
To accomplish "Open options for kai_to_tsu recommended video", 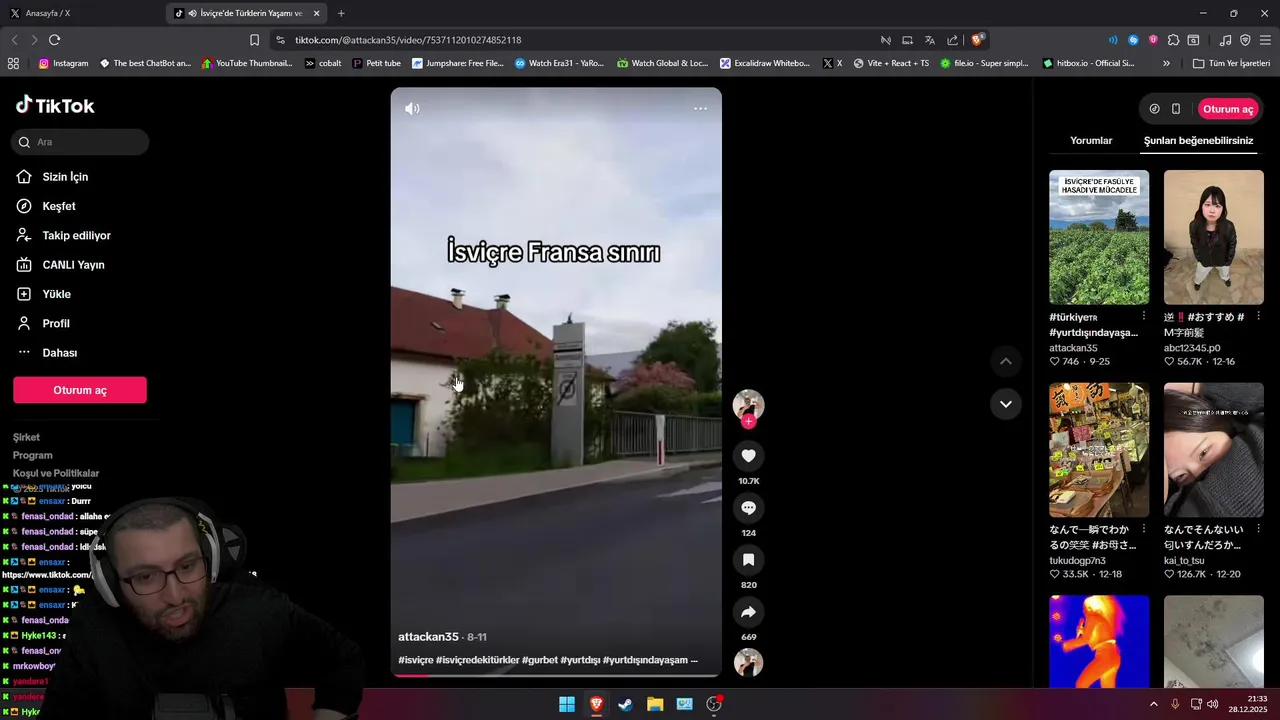I will coord(1259,530).
